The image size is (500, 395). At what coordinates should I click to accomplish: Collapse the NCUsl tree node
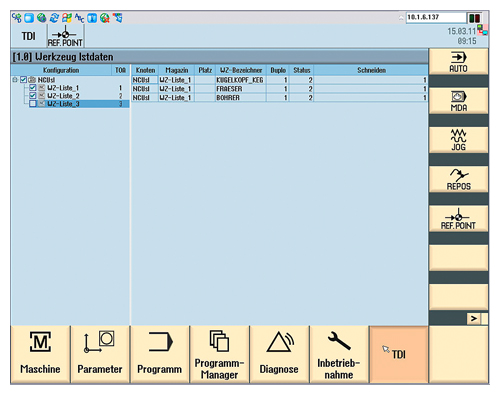[15, 80]
